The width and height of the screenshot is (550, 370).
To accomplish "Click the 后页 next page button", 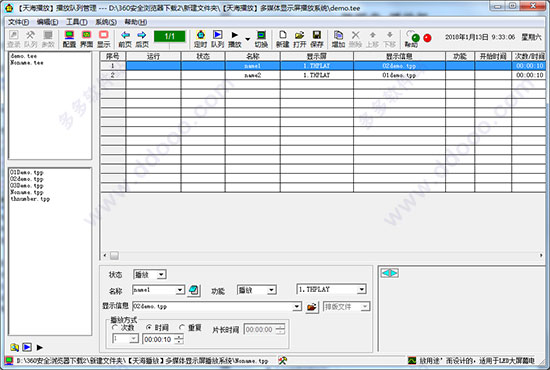I will pos(142,39).
